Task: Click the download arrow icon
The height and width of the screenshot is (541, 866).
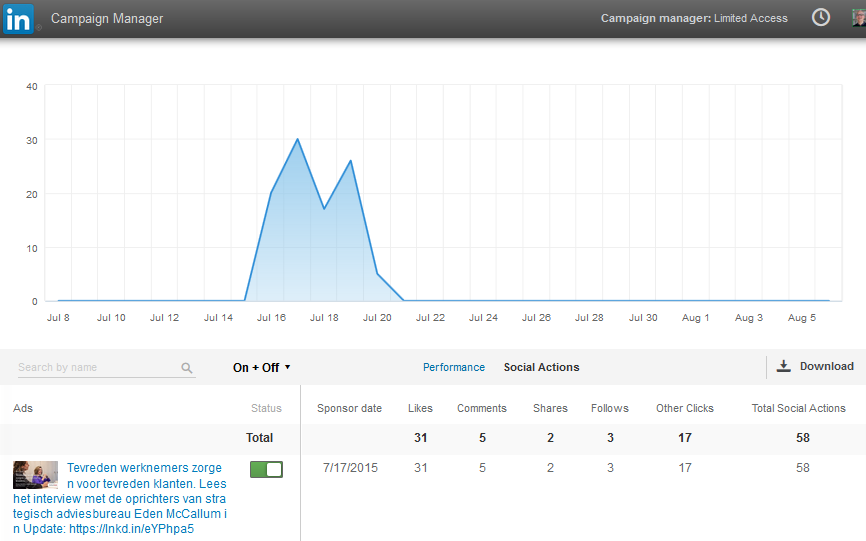Action: [x=784, y=366]
